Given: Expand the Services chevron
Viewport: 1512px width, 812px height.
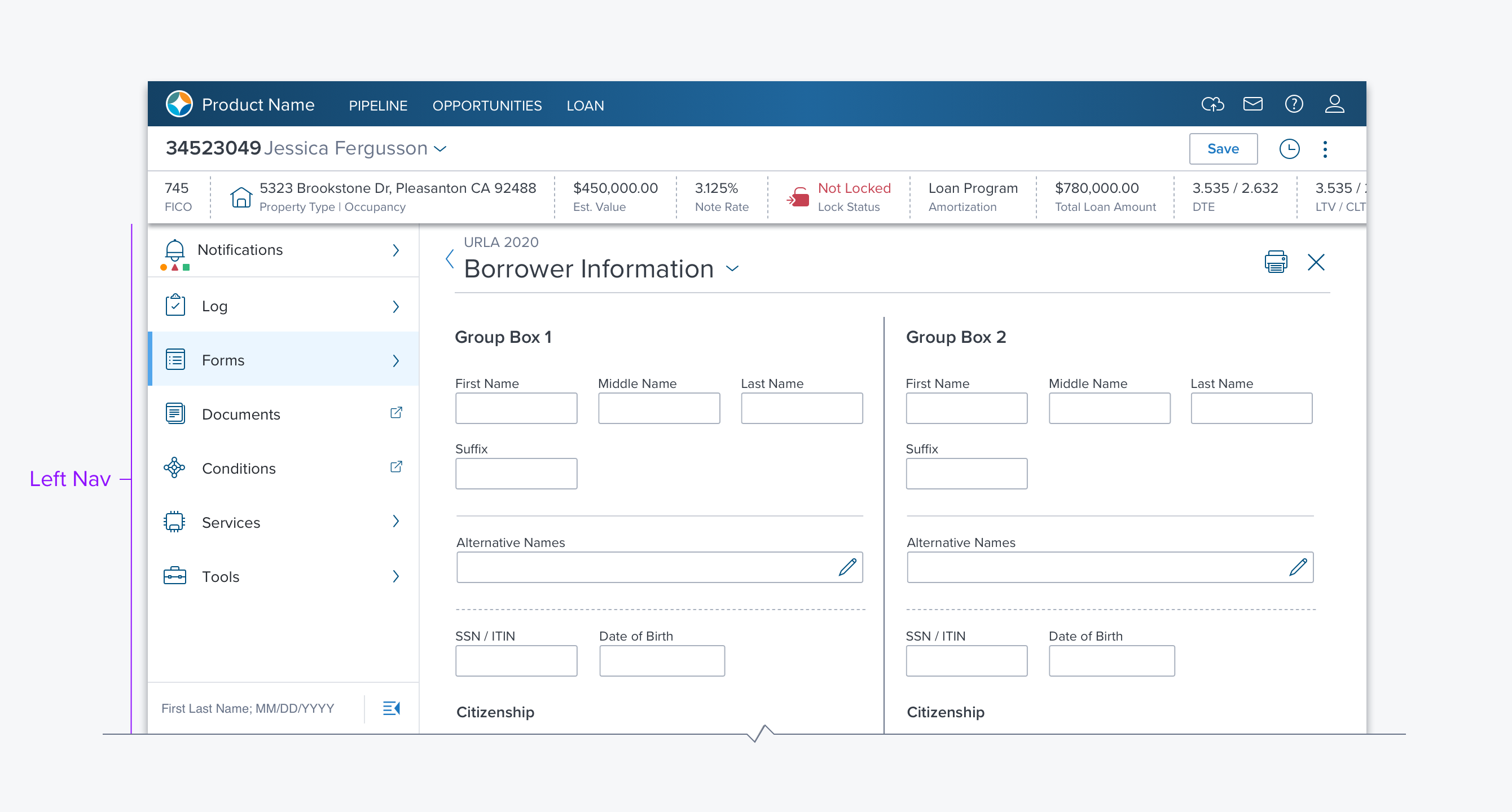Looking at the screenshot, I should coord(395,522).
